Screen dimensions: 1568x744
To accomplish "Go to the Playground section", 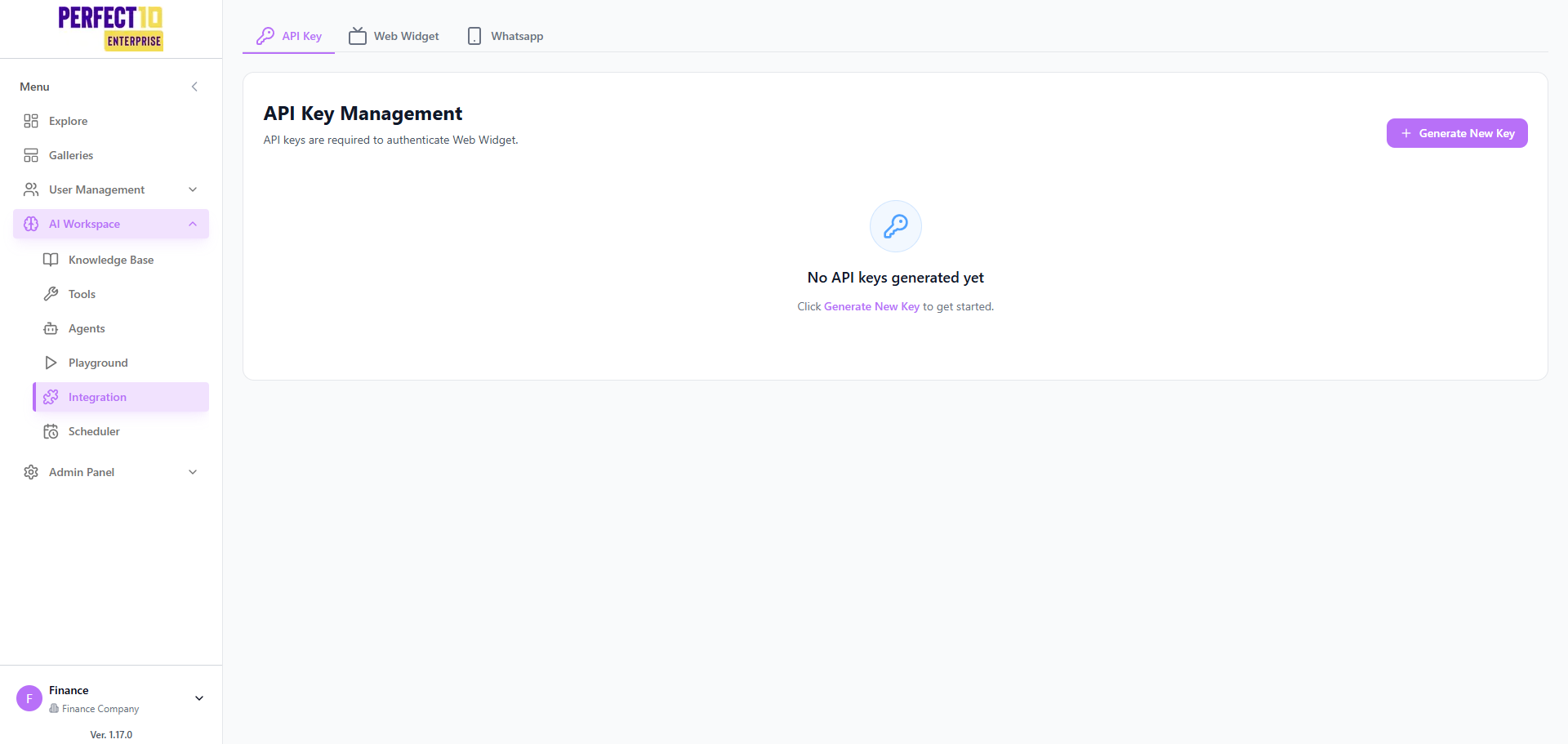I will [x=121, y=363].
